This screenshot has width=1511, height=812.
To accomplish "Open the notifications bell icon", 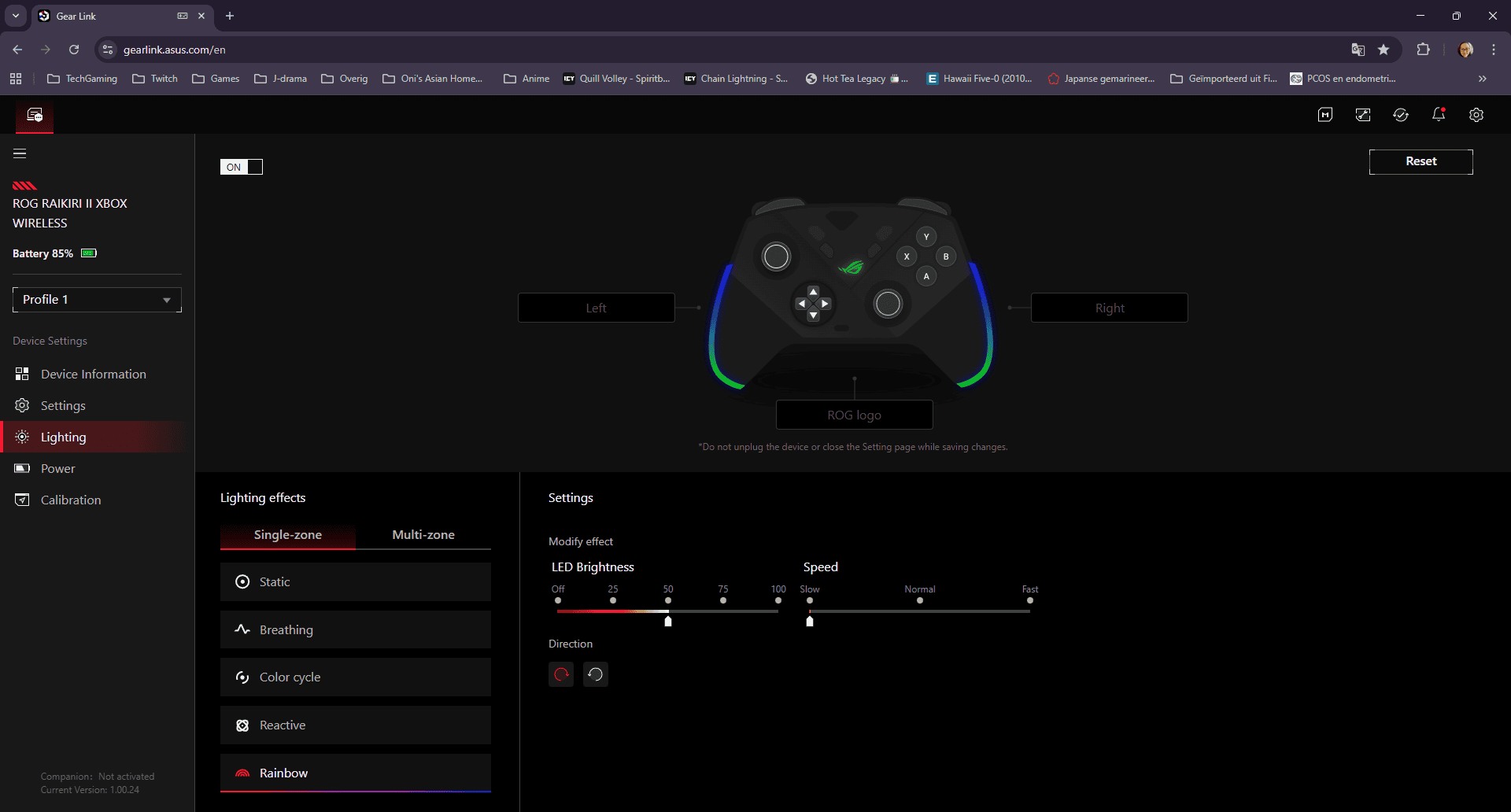I will tap(1438, 115).
